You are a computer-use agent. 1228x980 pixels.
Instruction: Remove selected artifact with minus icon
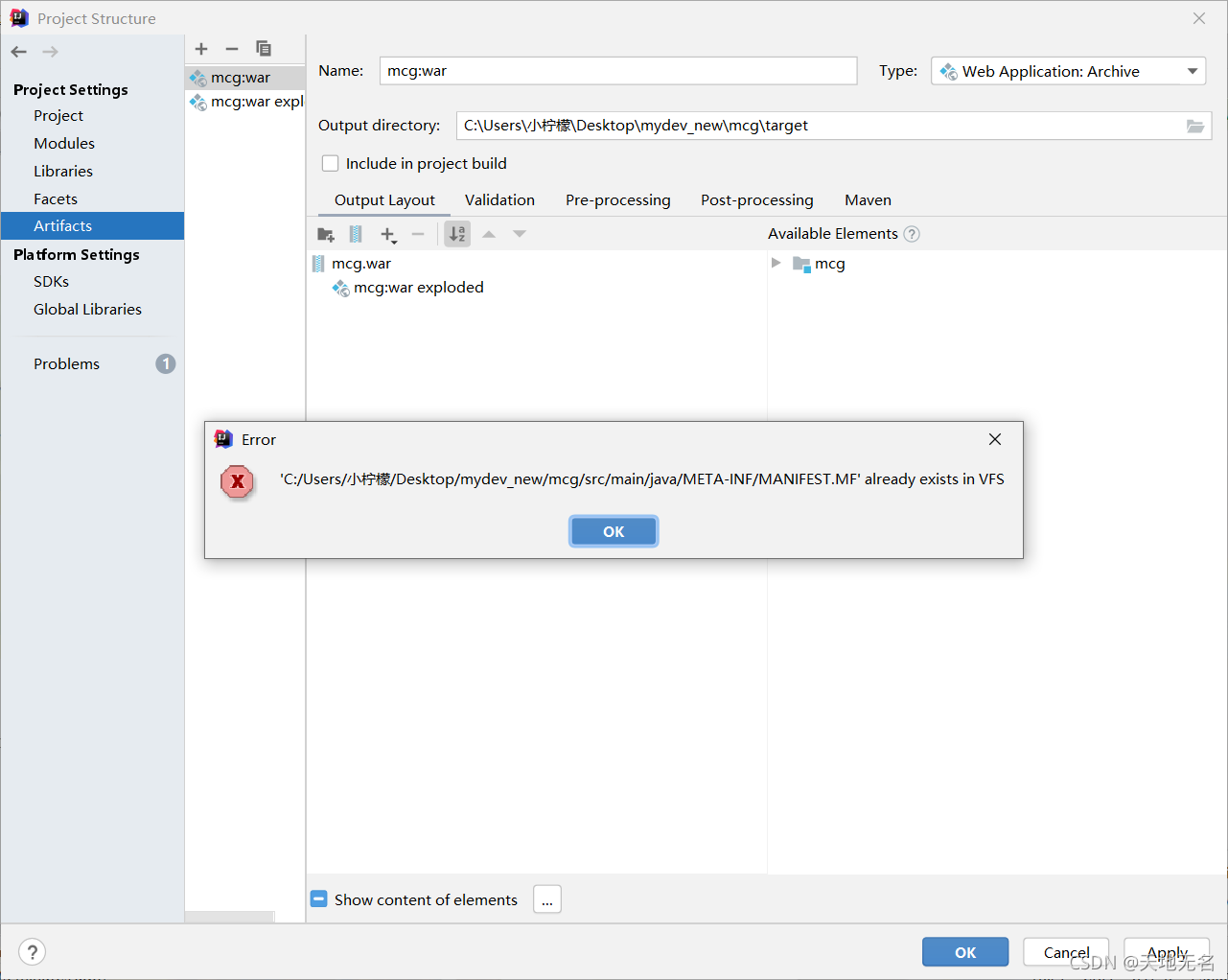232,49
